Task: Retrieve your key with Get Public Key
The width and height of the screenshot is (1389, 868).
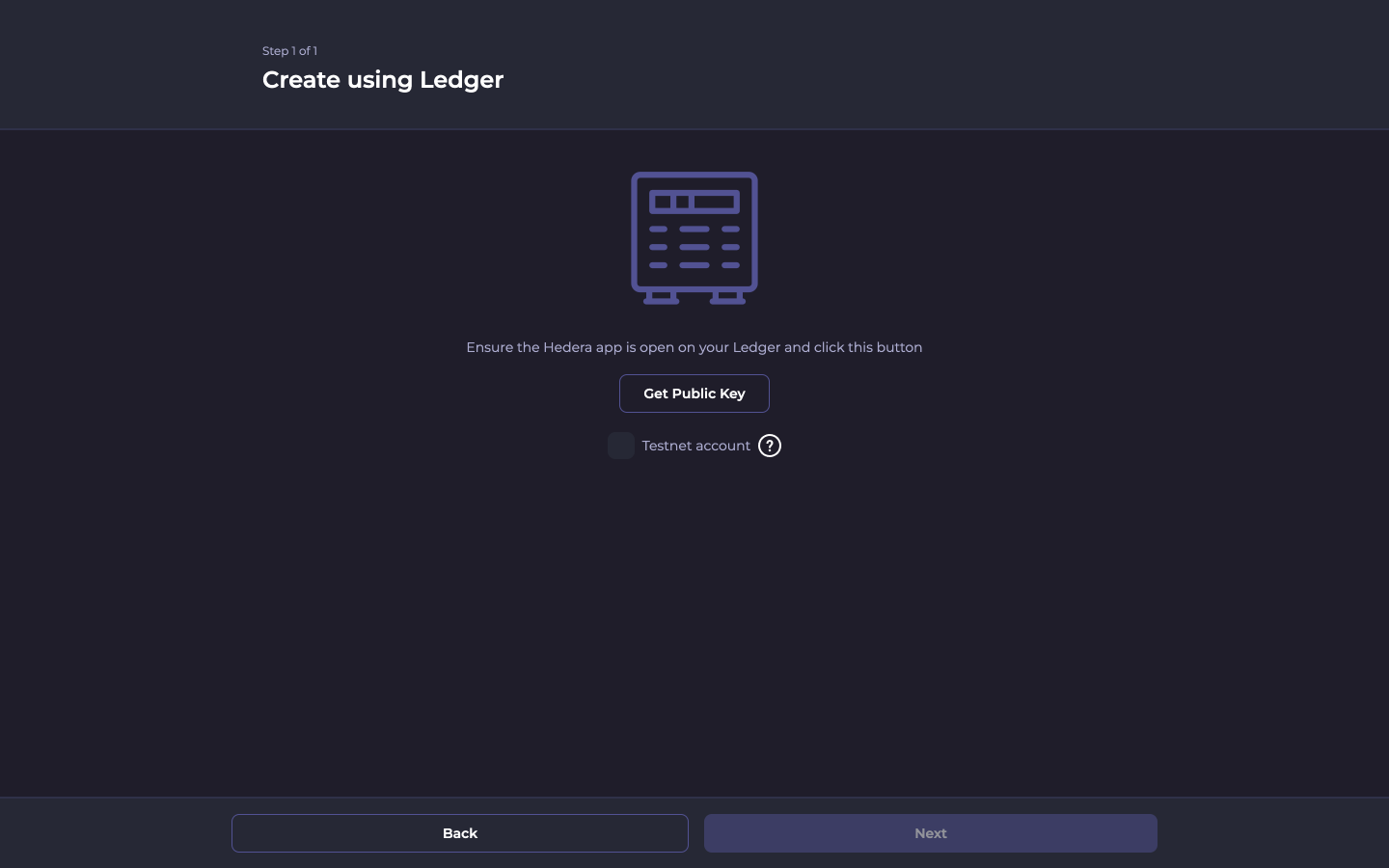Action: [694, 393]
